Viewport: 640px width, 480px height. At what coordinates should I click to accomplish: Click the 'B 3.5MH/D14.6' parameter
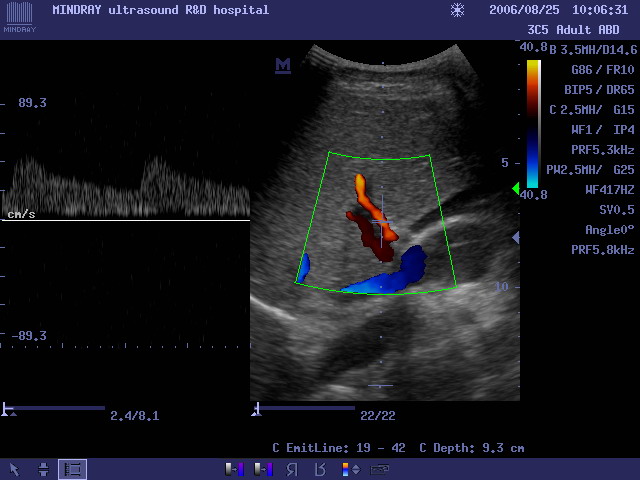click(593, 50)
